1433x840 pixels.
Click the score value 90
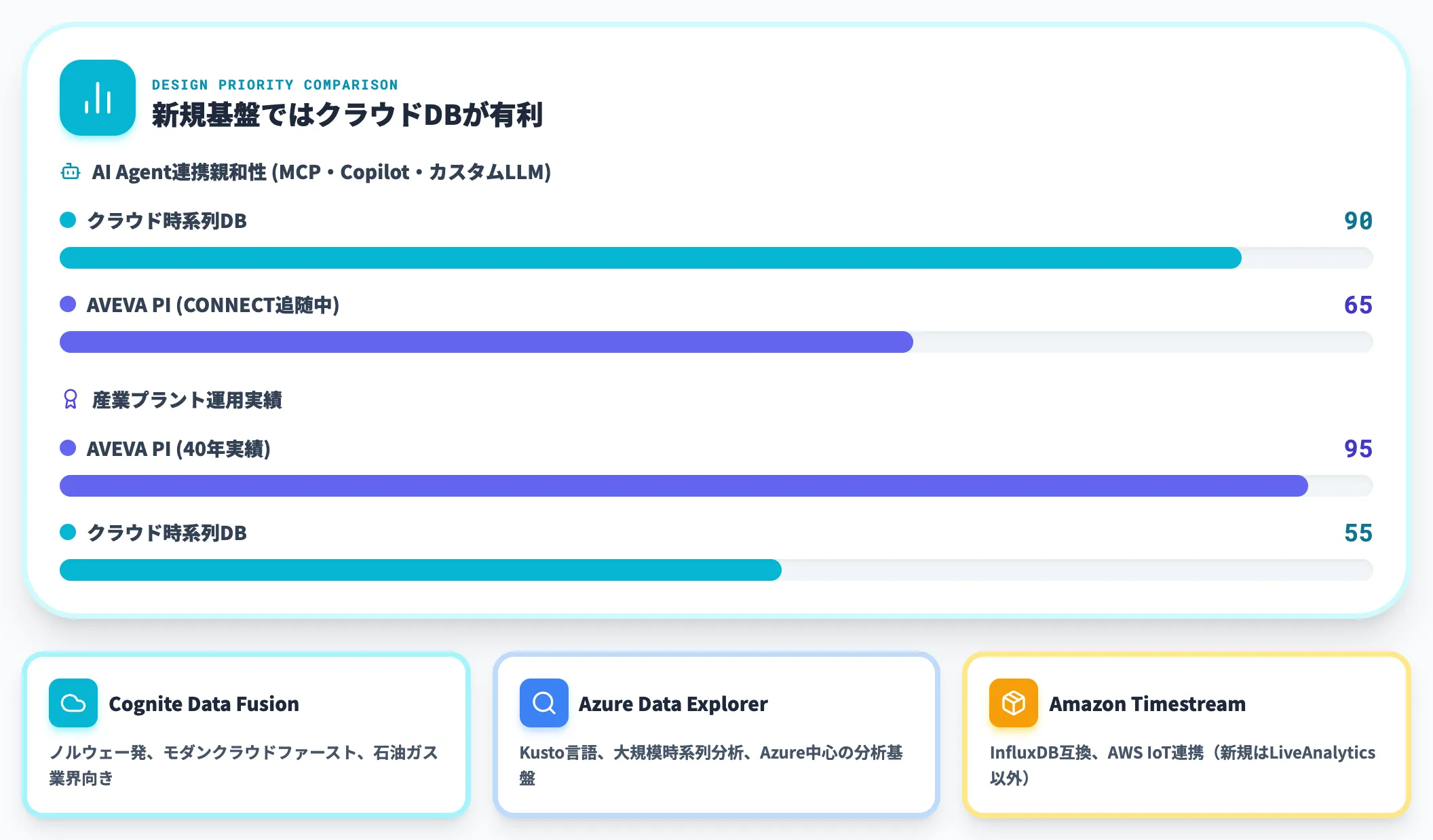point(1358,221)
